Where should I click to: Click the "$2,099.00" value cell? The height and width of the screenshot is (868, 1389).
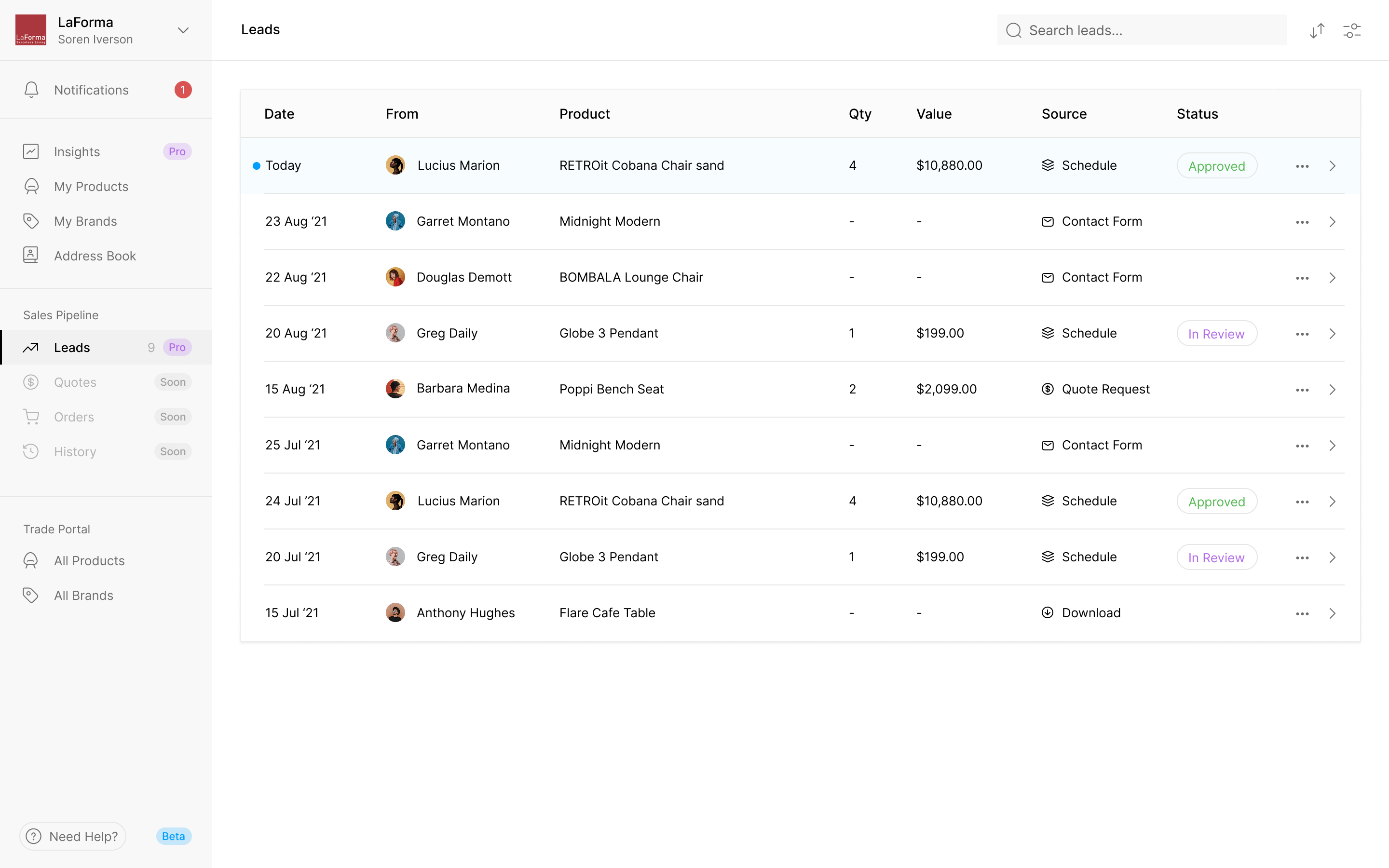point(946,389)
